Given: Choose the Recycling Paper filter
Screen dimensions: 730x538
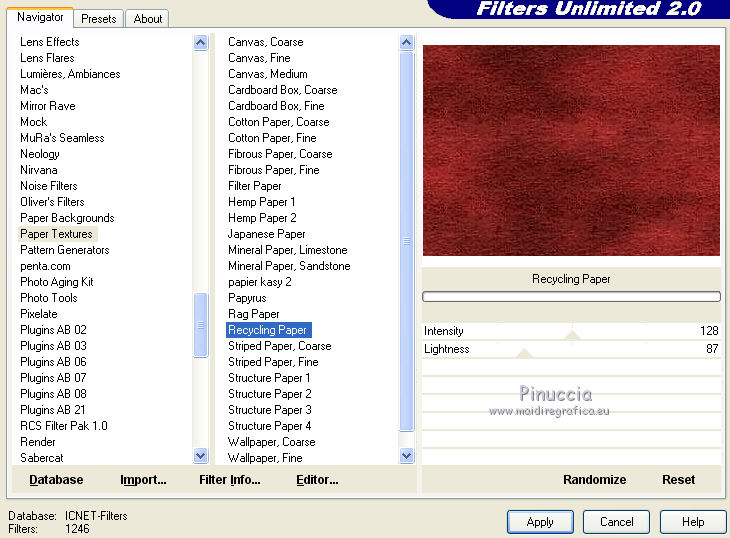Looking at the screenshot, I should pyautogui.click(x=268, y=330).
